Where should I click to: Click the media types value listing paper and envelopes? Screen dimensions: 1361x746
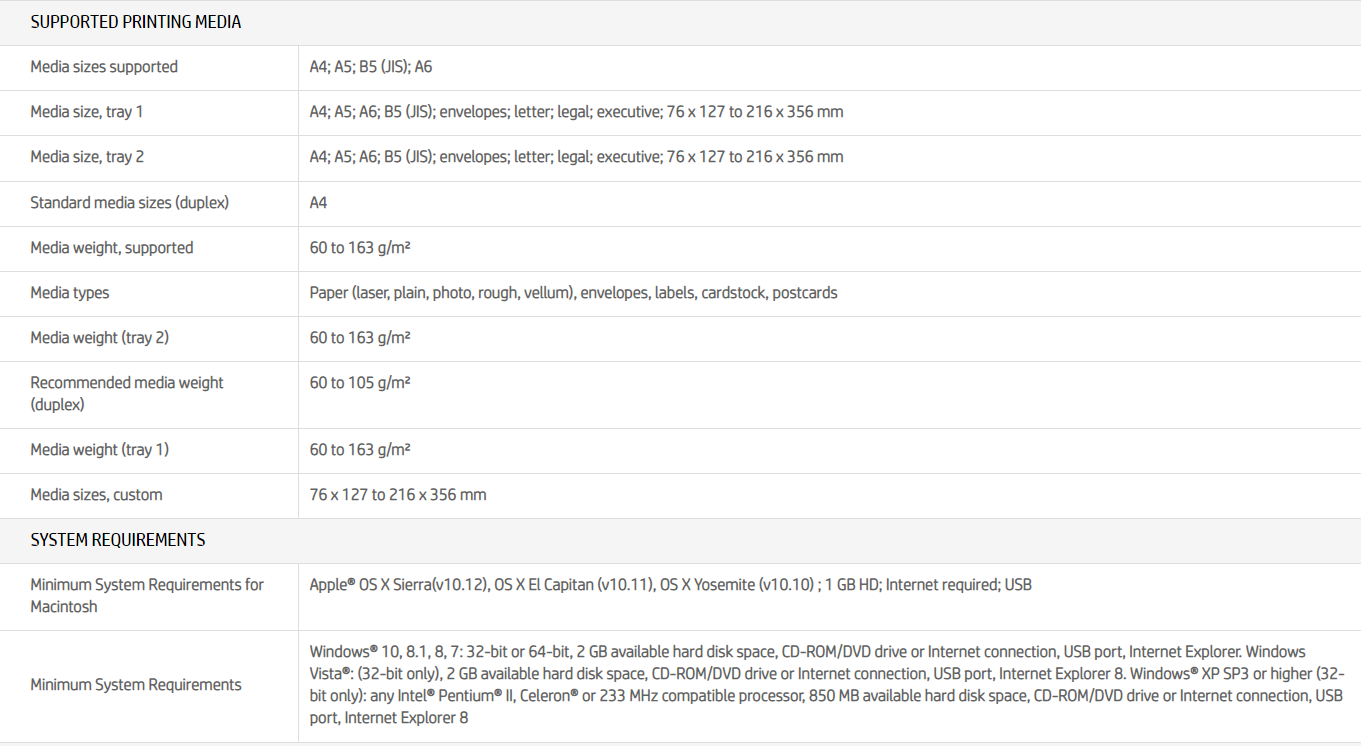573,293
